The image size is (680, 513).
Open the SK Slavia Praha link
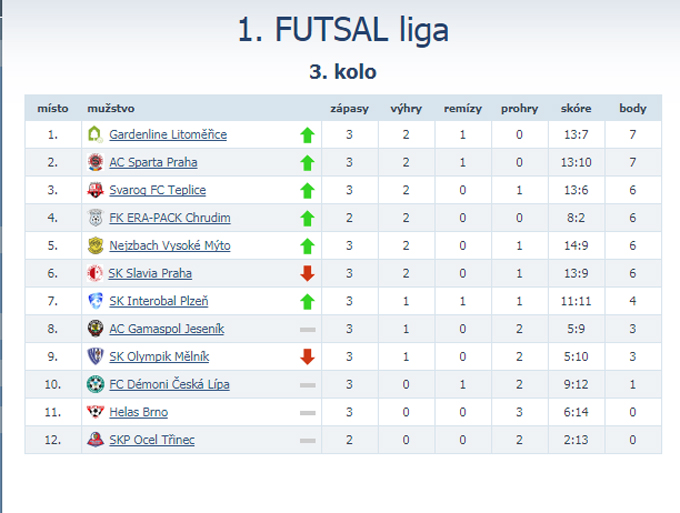[151, 273]
